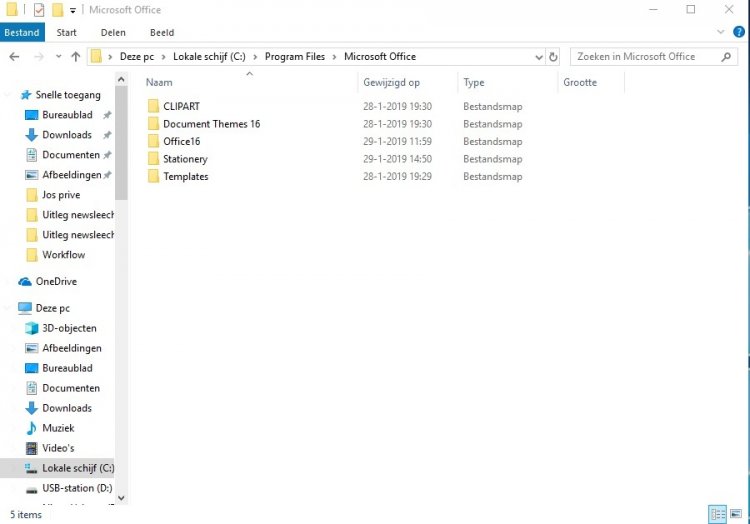Switch to large icons view
Screen dimensions: 750x524
pyautogui.click(x=737, y=514)
